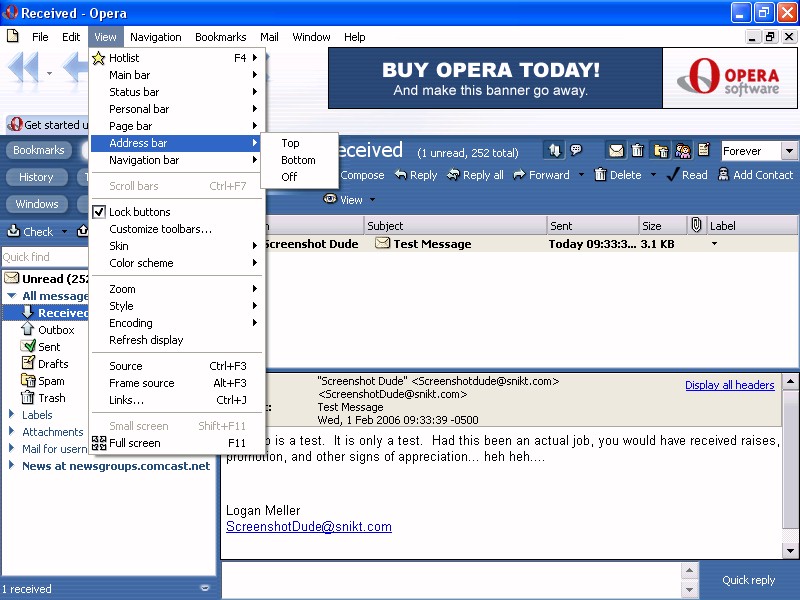Screen dimensions: 800x600
Task: Click the Trash folder icon in mail panel
Action: (29, 398)
